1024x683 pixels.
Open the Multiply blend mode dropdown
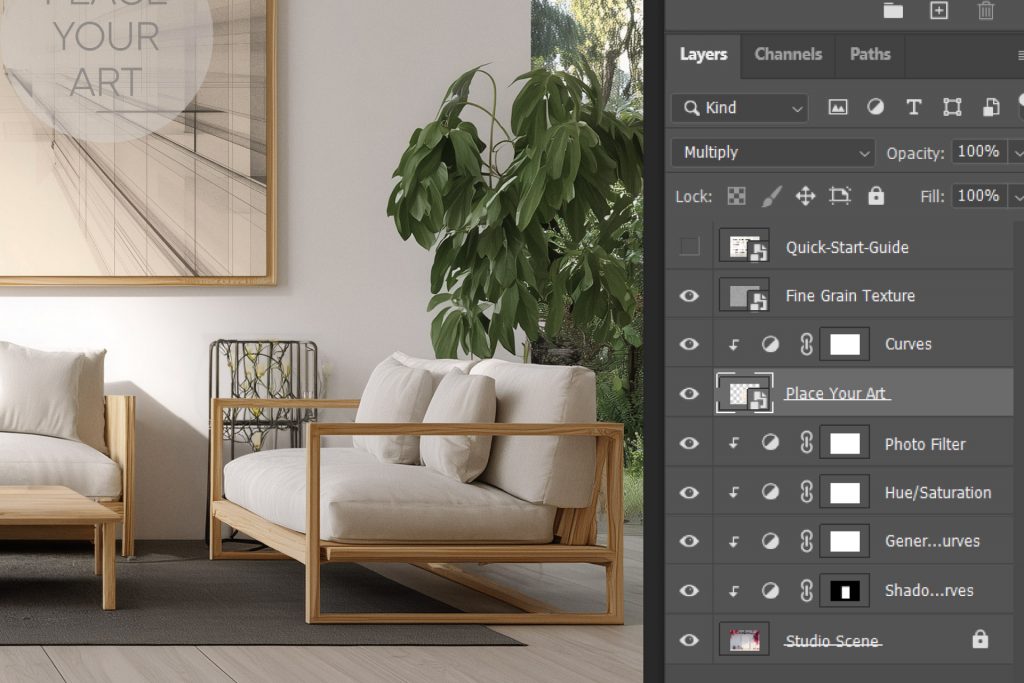tap(773, 153)
